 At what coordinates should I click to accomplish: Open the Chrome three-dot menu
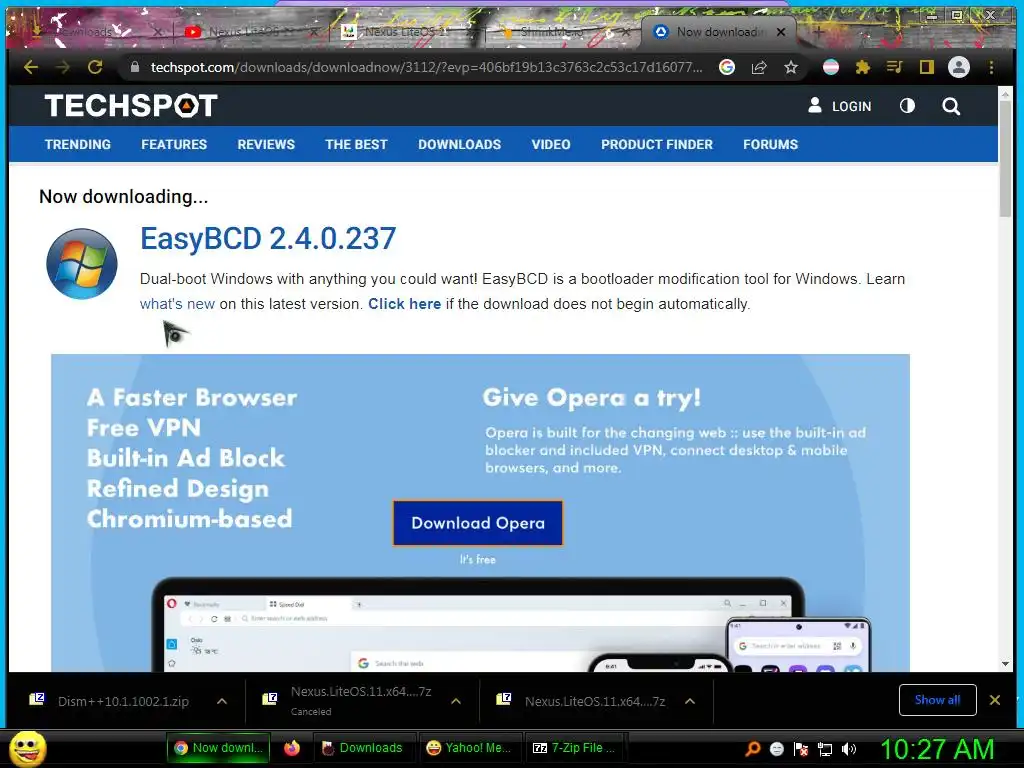[991, 67]
